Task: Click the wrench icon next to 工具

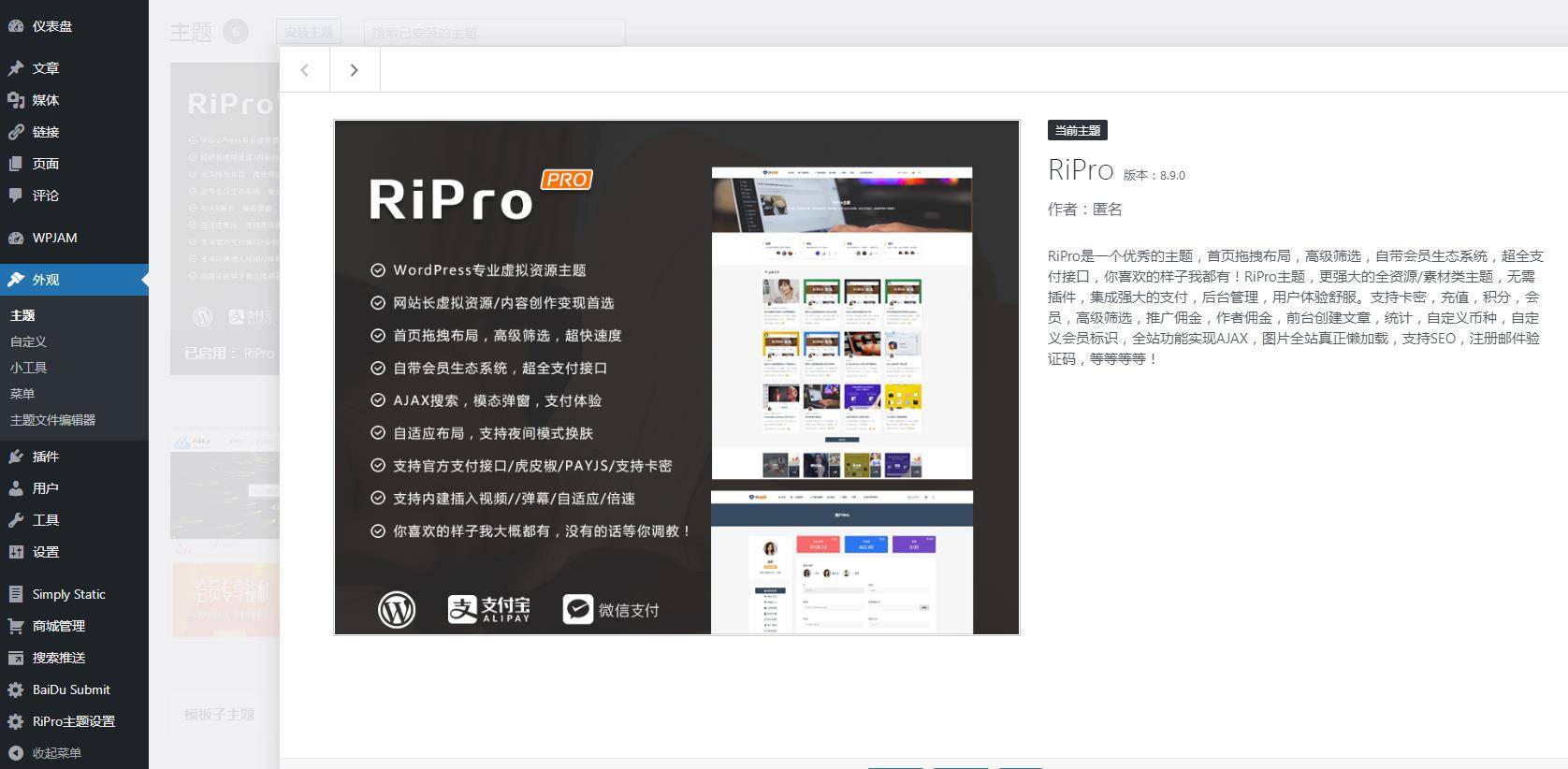Action: pyautogui.click(x=16, y=520)
